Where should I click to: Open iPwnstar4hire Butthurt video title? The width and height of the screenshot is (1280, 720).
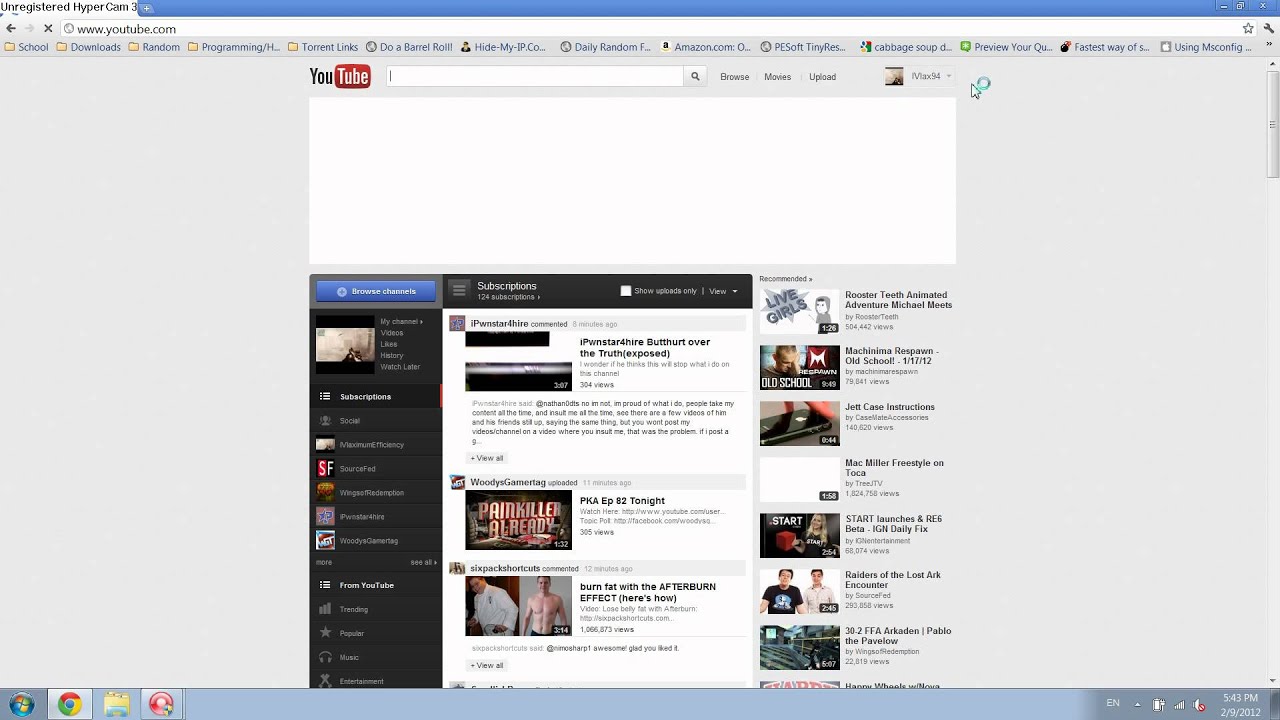point(645,348)
